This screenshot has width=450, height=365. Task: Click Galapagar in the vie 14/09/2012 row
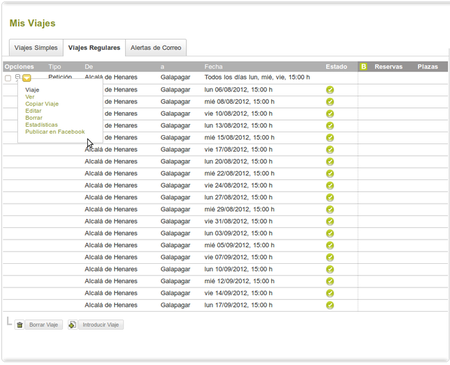point(175,293)
